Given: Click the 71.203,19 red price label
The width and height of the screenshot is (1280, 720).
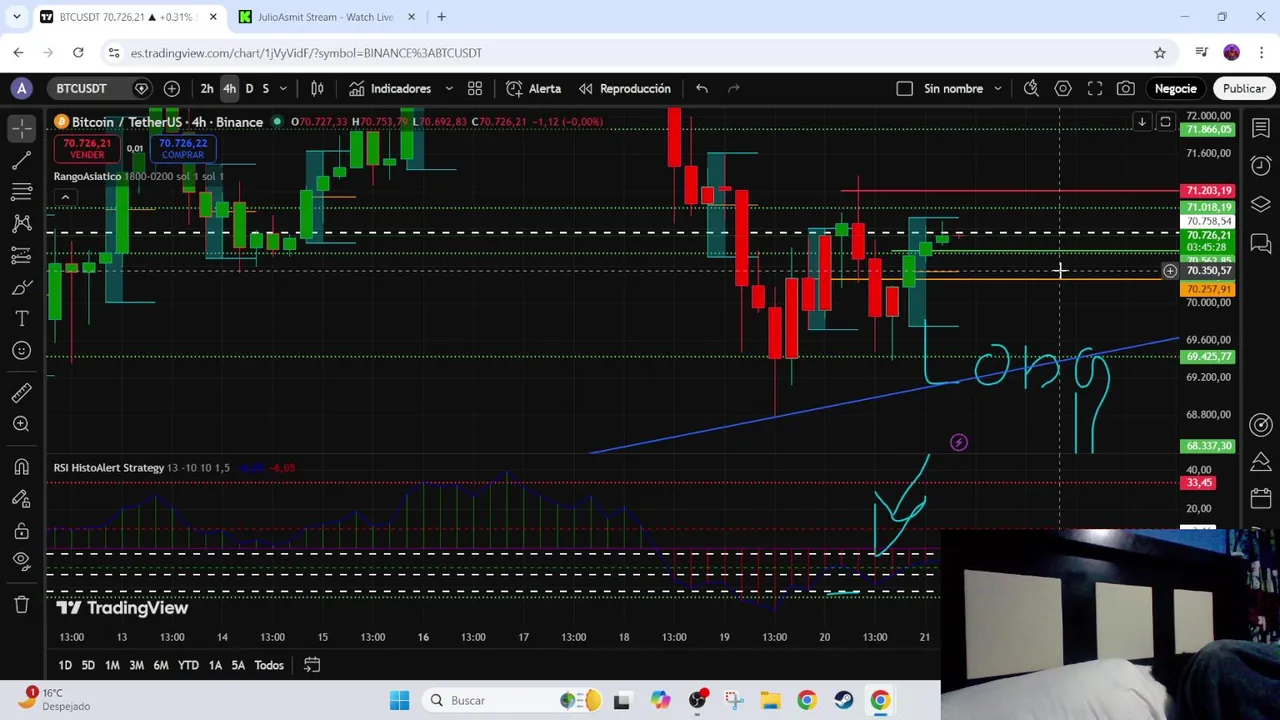Looking at the screenshot, I should [x=1208, y=191].
